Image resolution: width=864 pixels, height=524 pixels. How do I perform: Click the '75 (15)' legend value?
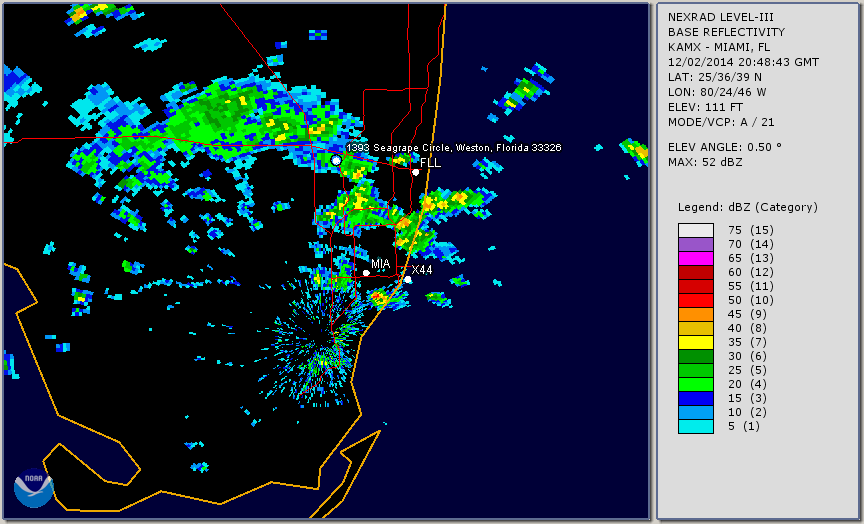point(750,230)
